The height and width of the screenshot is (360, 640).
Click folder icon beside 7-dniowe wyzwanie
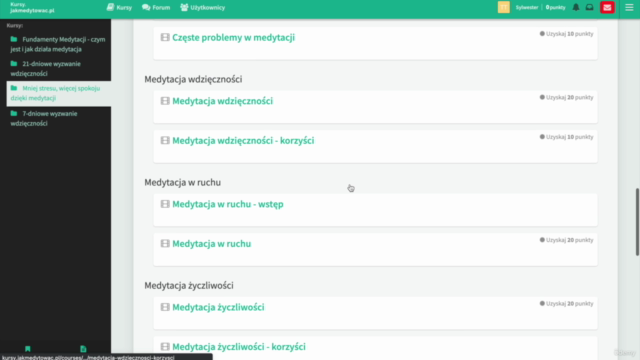(14, 113)
